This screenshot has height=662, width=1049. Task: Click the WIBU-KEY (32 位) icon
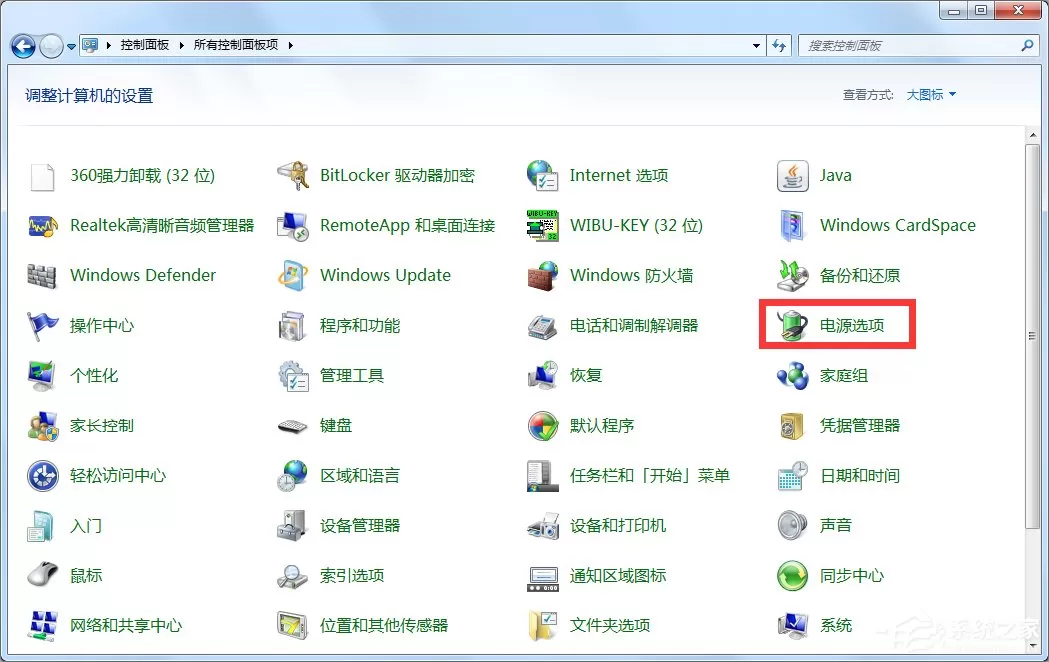pyautogui.click(x=543, y=226)
